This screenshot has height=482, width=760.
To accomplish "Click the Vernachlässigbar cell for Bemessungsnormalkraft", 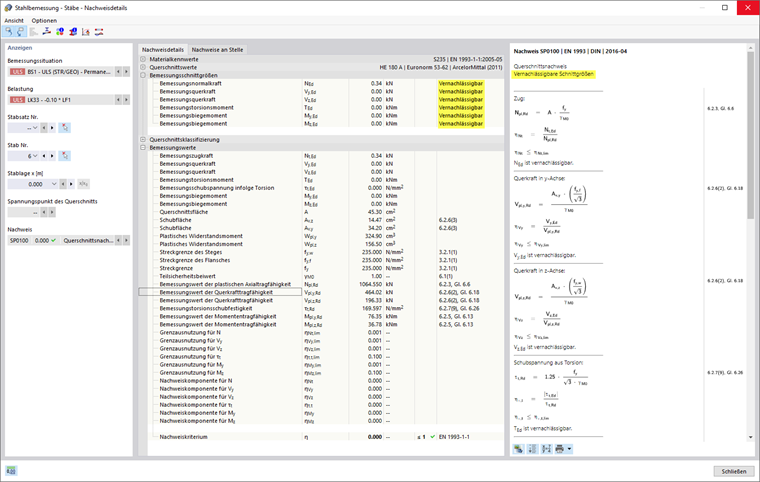I will pos(461,83).
